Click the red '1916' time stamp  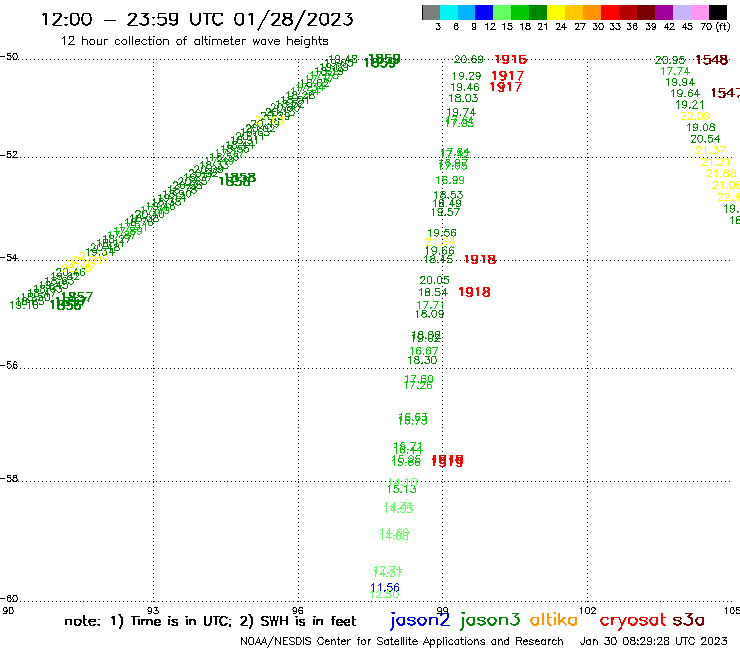[511, 59]
